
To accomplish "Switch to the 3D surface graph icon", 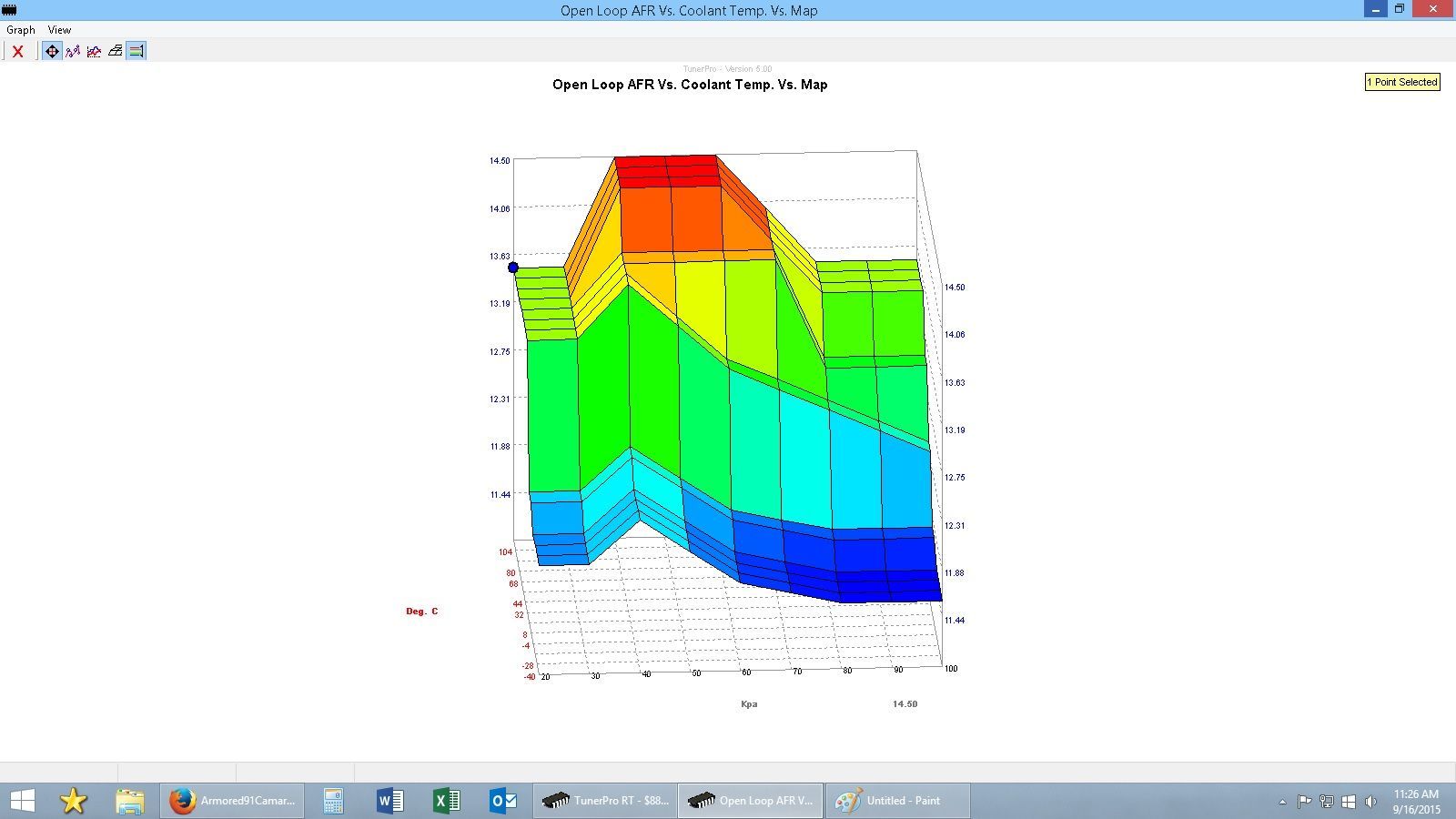I will click(x=115, y=51).
